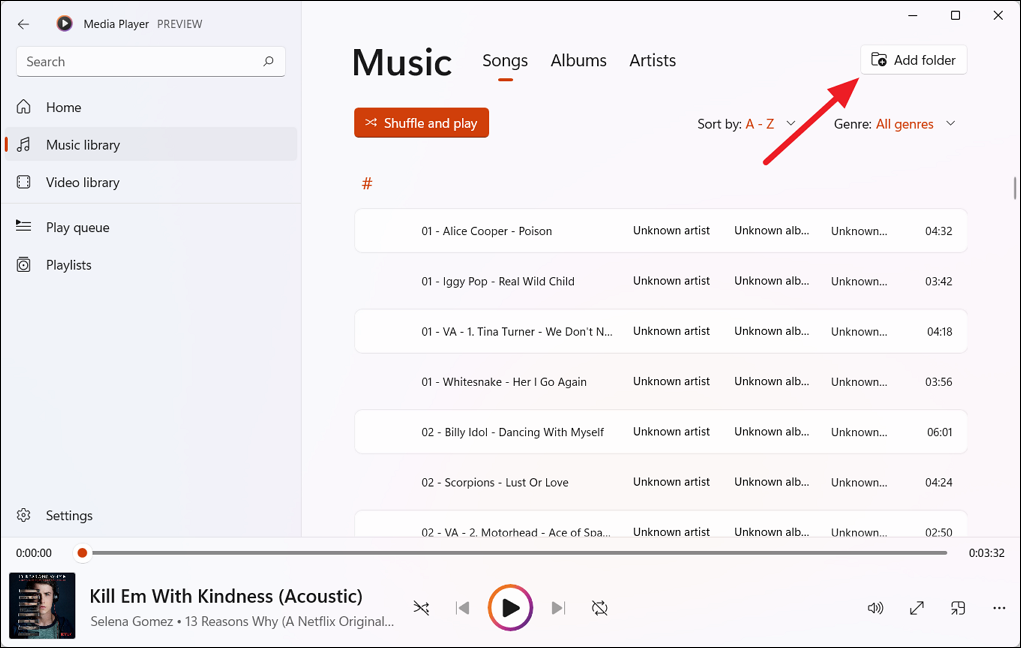Open the more options menu in playback bar
The width and height of the screenshot is (1021, 648).
[x=999, y=607]
